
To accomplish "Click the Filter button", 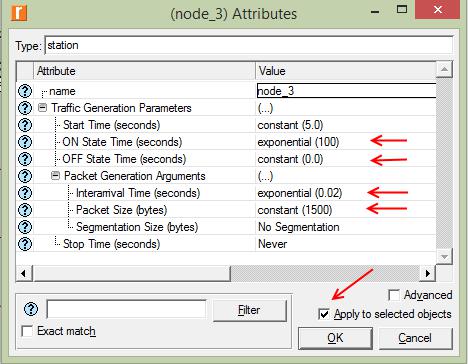I will [249, 310].
